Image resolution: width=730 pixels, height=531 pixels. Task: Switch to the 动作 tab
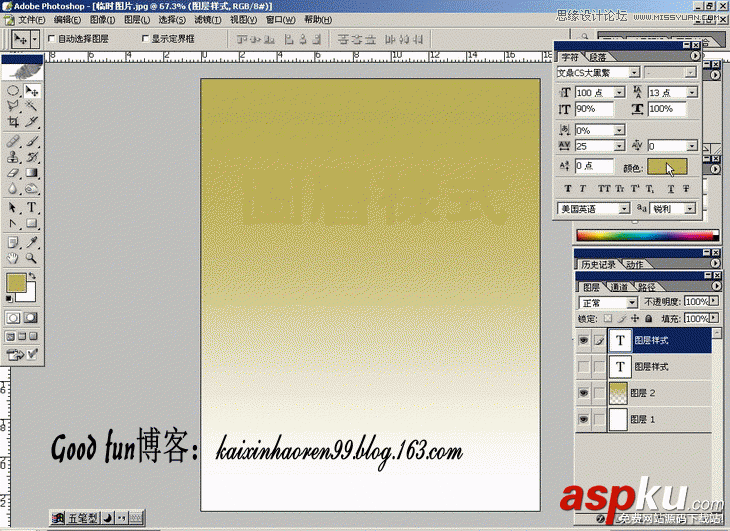pyautogui.click(x=635, y=265)
